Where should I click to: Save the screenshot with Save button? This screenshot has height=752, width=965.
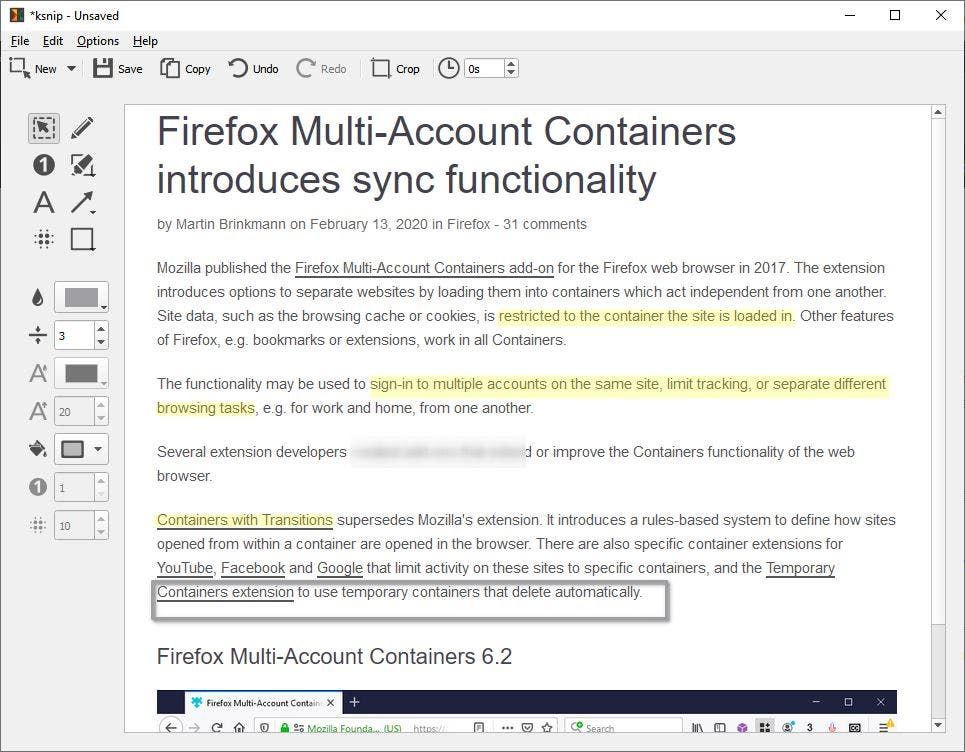pyautogui.click(x=118, y=68)
